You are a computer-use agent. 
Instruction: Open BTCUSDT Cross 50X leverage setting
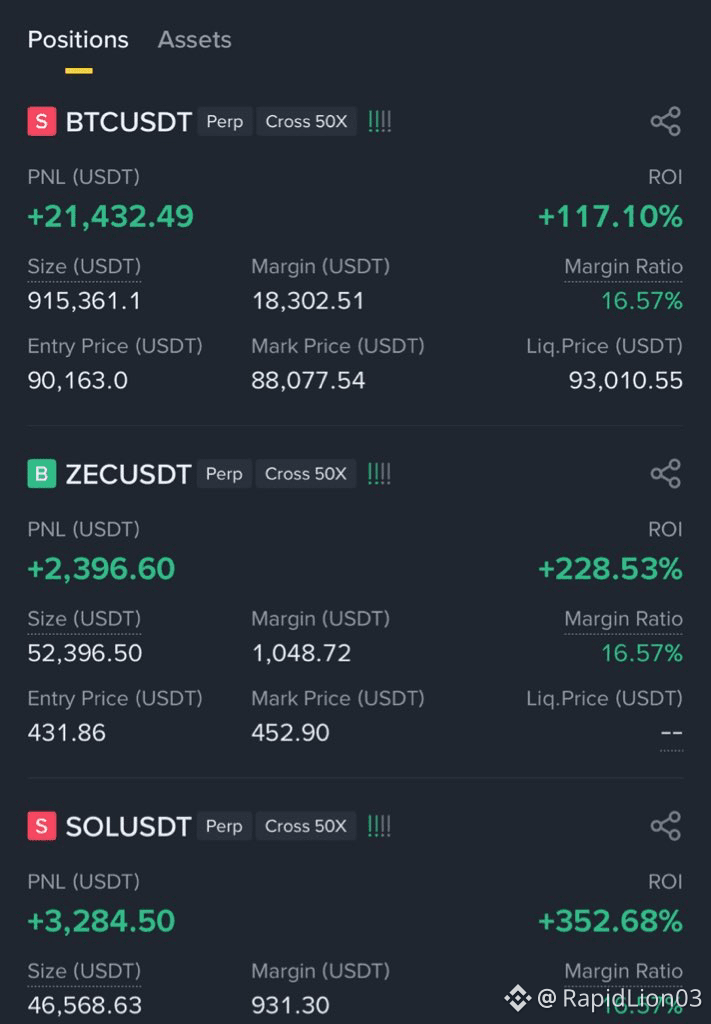click(x=306, y=121)
